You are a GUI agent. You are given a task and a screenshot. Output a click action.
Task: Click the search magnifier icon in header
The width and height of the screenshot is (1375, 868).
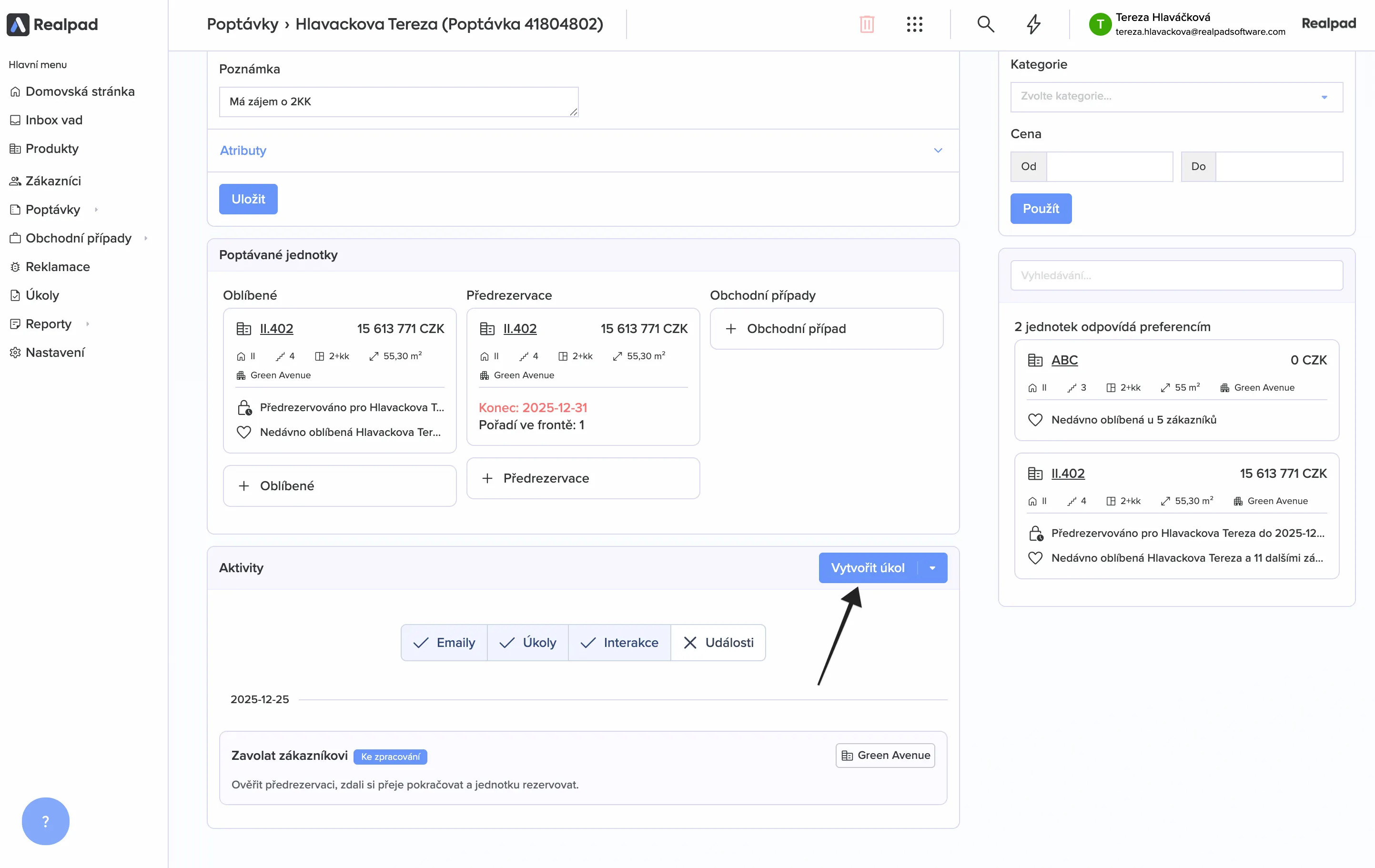tap(986, 24)
